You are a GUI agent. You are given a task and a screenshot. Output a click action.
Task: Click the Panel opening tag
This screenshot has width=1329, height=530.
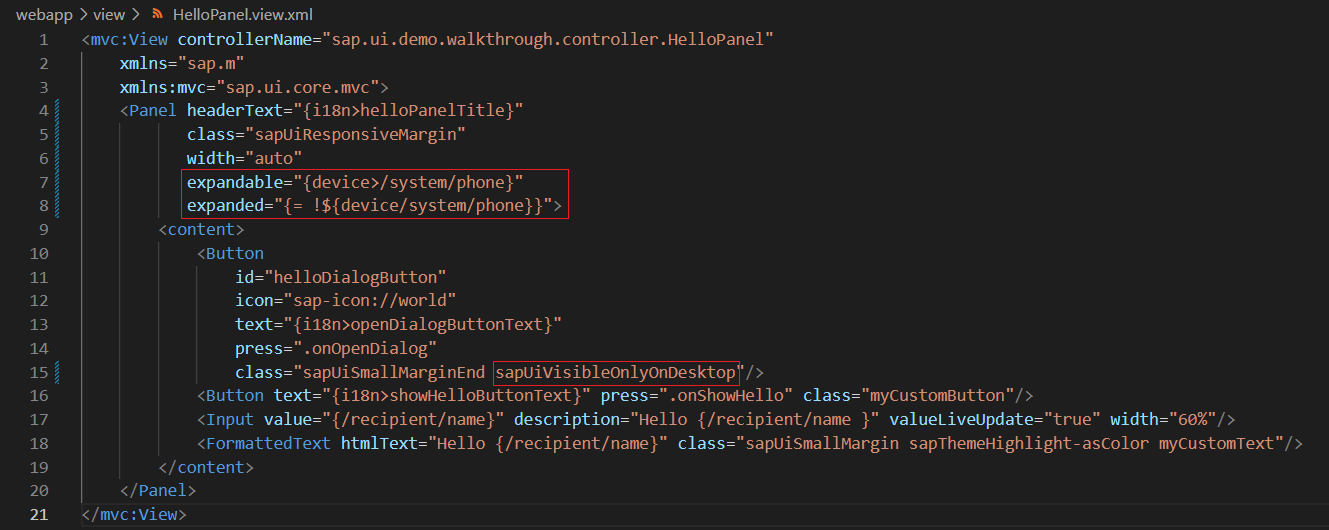[148, 110]
